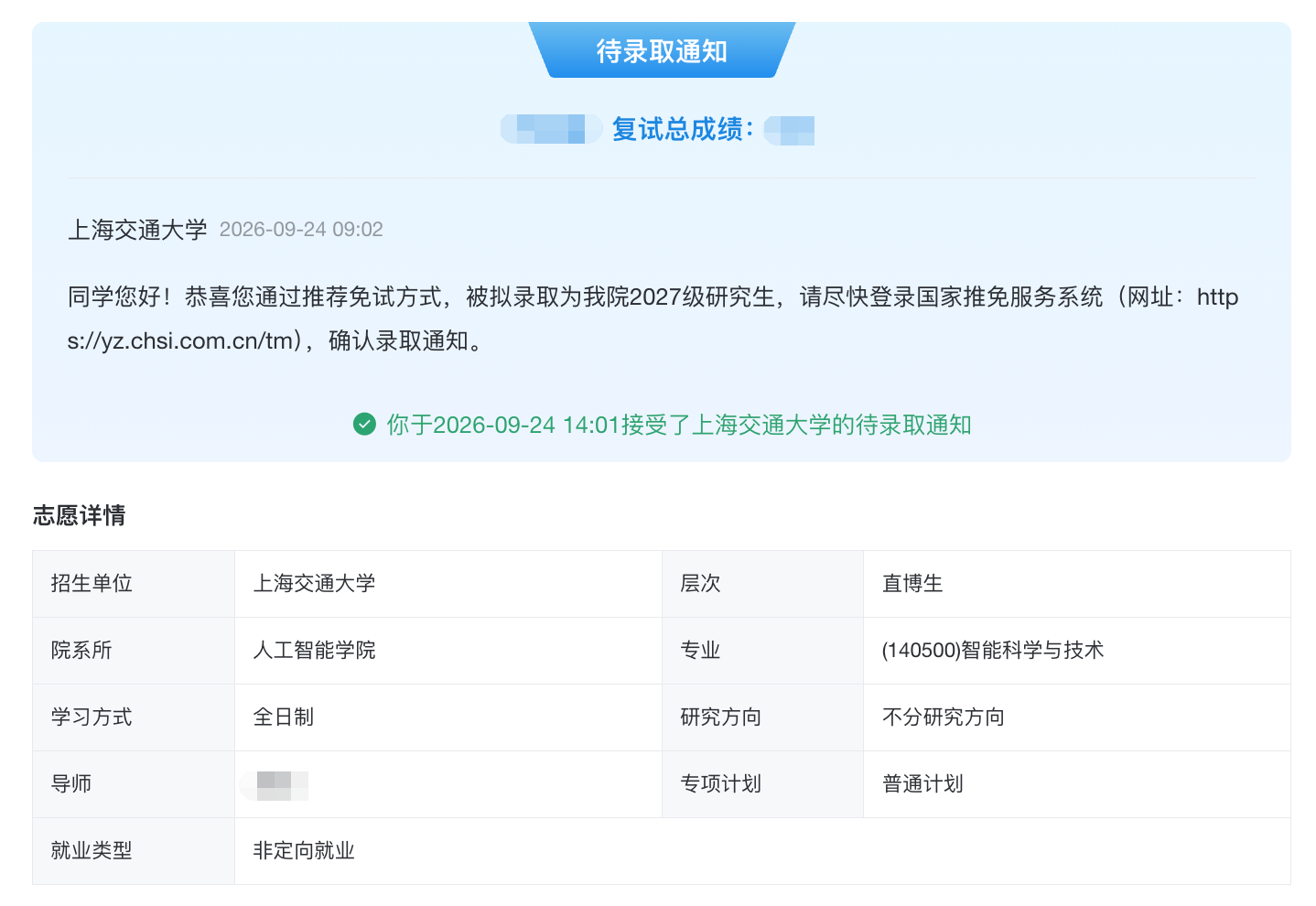Click the (140500)智能科学与技术 value cell
The width and height of the screenshot is (1316, 906).
pyautogui.click(x=1077, y=651)
